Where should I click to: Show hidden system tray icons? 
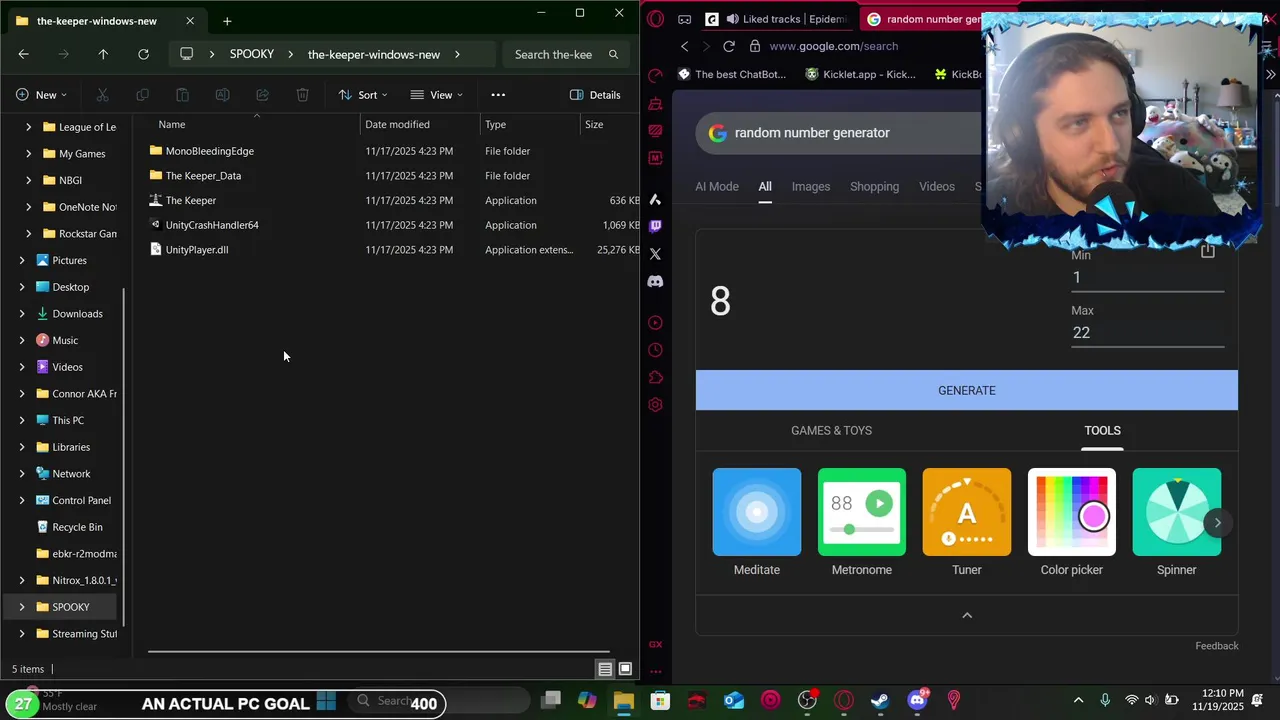click(x=1078, y=700)
